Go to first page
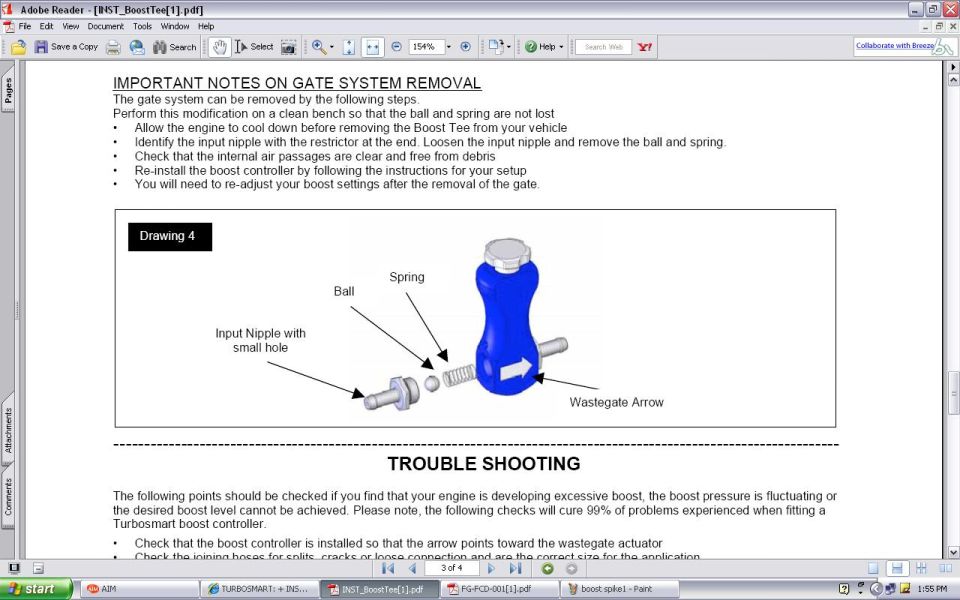 tap(388, 568)
